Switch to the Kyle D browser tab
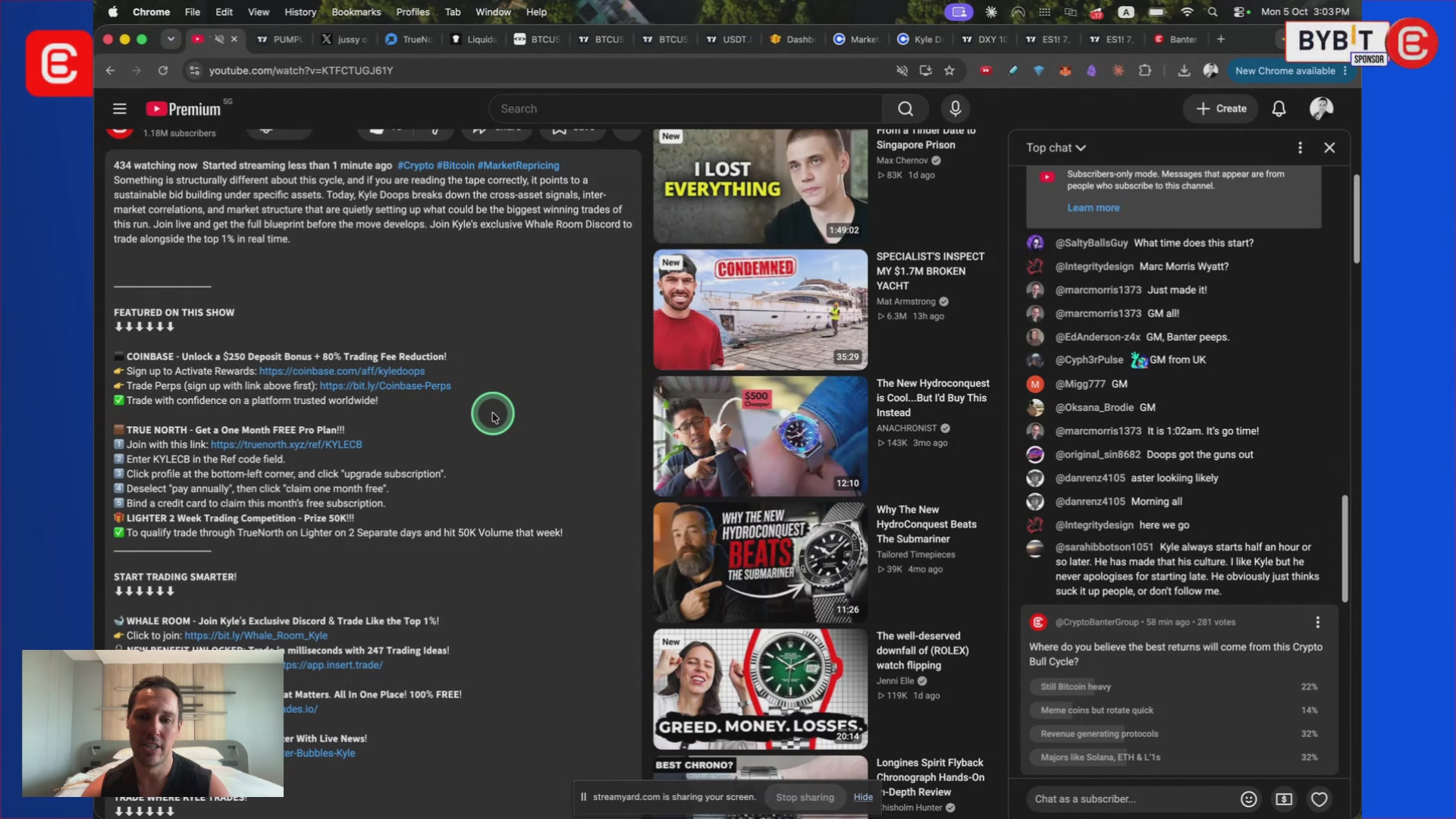Image resolution: width=1456 pixels, height=819 pixels. [920, 39]
